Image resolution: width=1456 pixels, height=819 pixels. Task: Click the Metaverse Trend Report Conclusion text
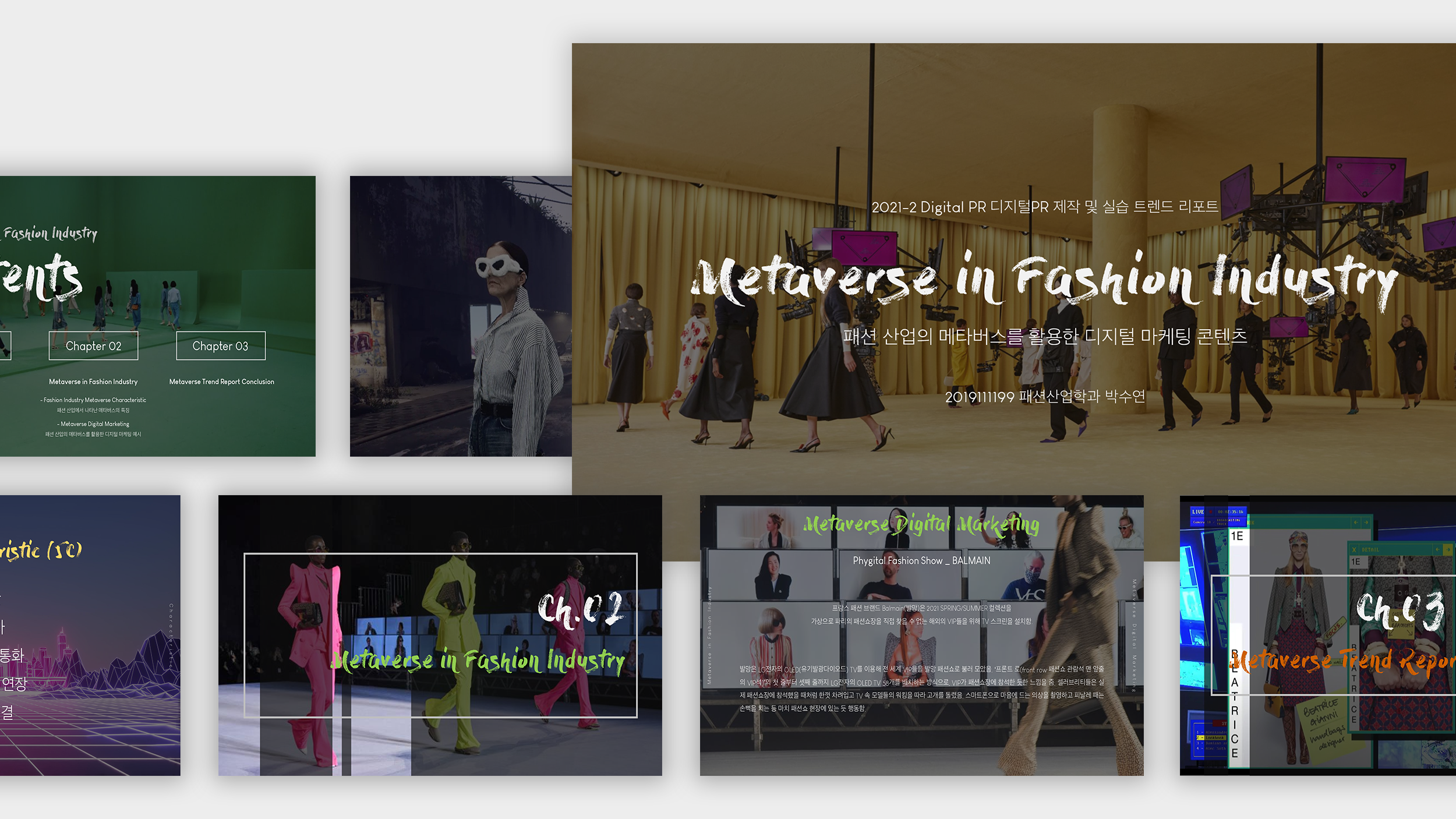pyautogui.click(x=221, y=382)
